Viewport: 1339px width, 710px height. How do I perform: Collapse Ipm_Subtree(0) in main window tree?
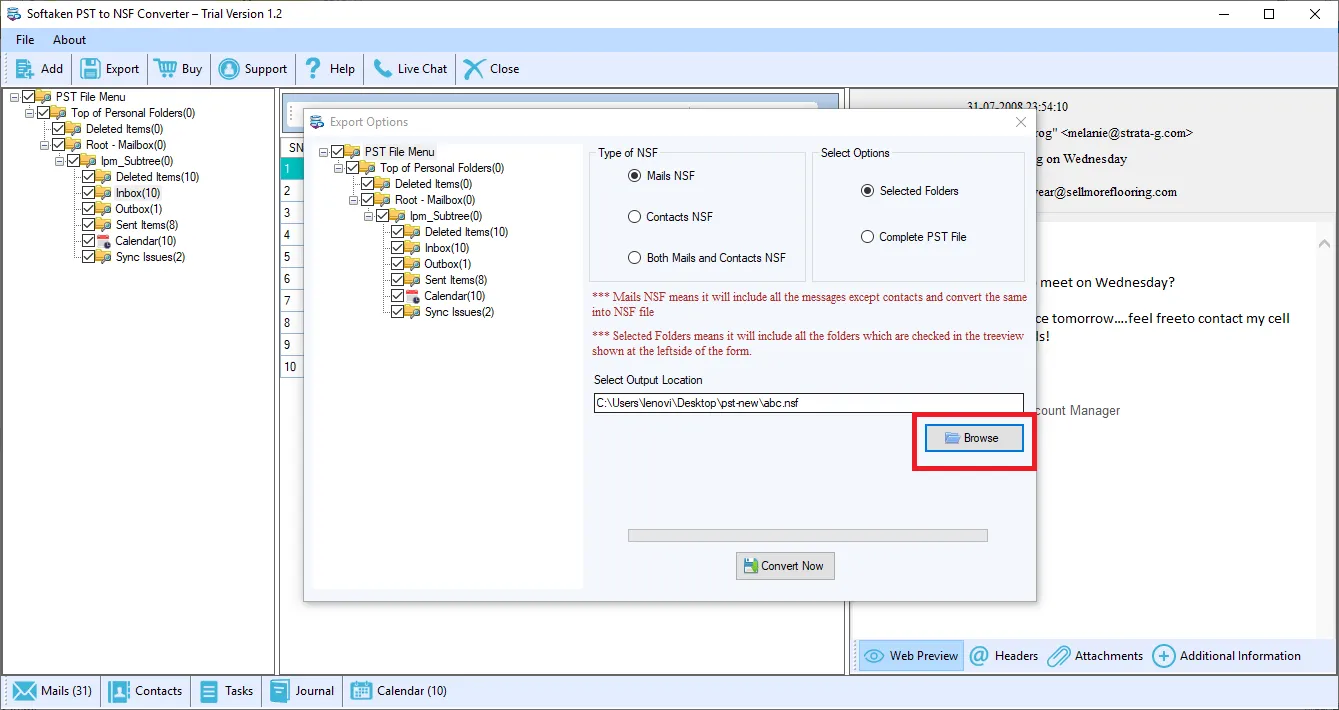click(x=59, y=161)
